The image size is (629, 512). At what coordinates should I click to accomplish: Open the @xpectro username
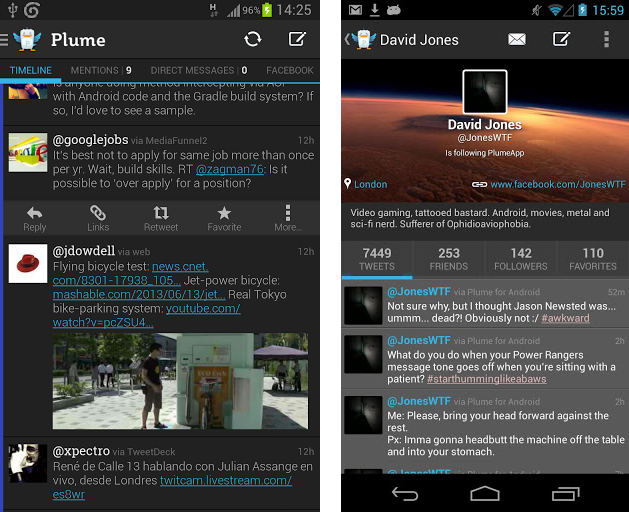click(x=81, y=451)
